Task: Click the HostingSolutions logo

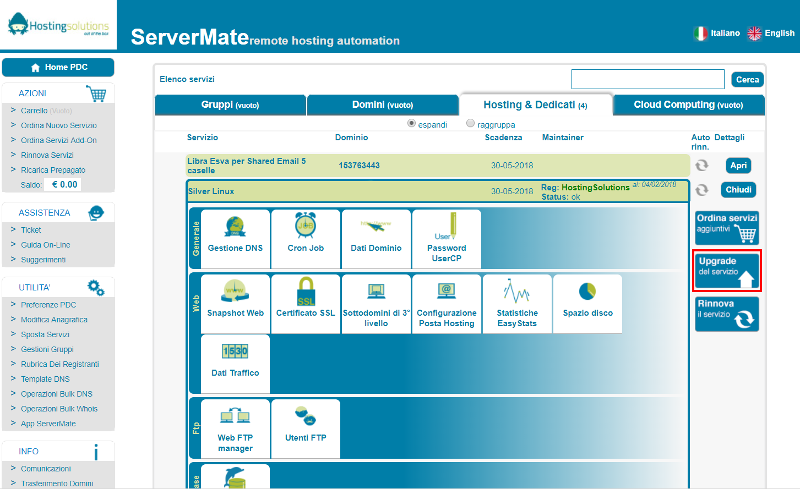Action: pos(58,25)
